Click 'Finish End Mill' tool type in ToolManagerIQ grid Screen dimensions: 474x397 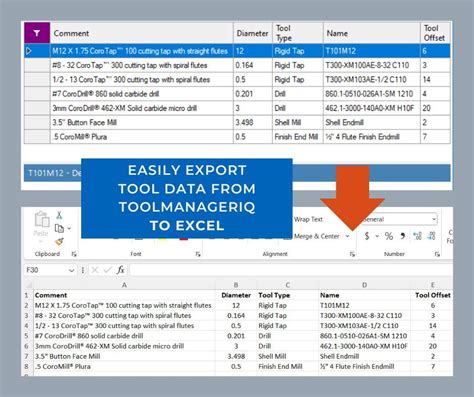(296, 137)
